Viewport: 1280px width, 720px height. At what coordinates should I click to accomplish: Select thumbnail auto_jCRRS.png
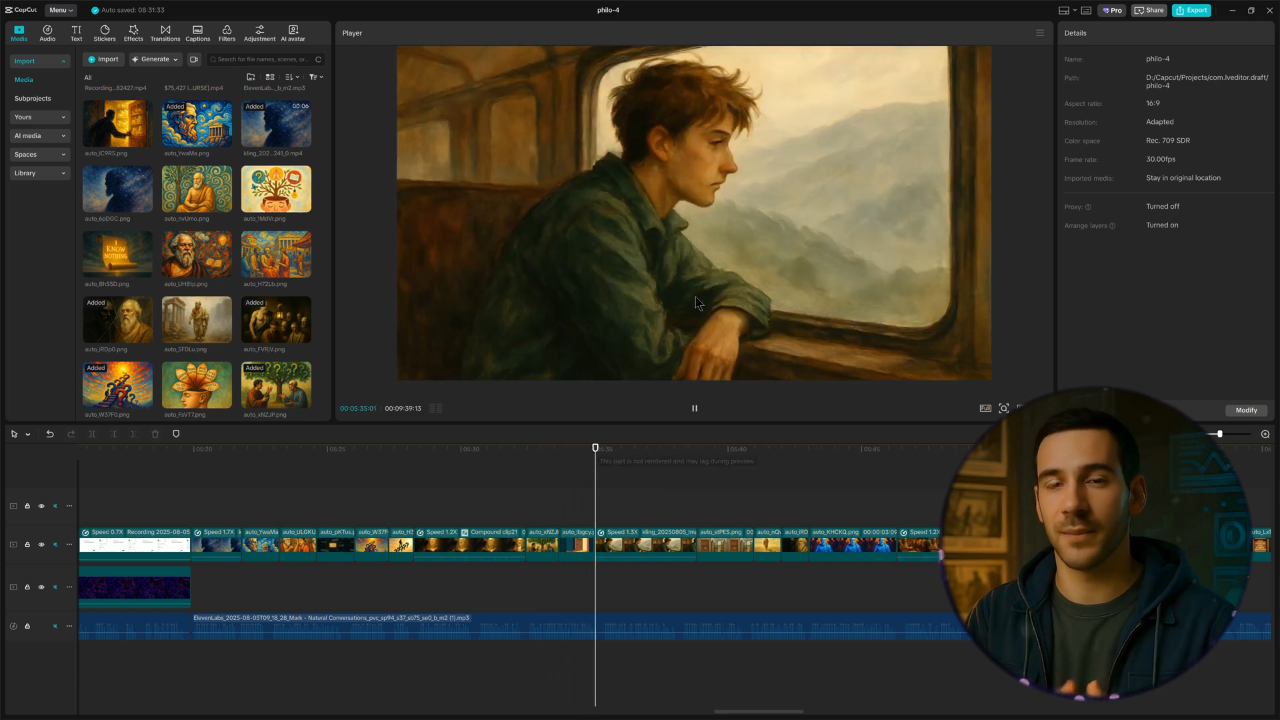click(118, 124)
